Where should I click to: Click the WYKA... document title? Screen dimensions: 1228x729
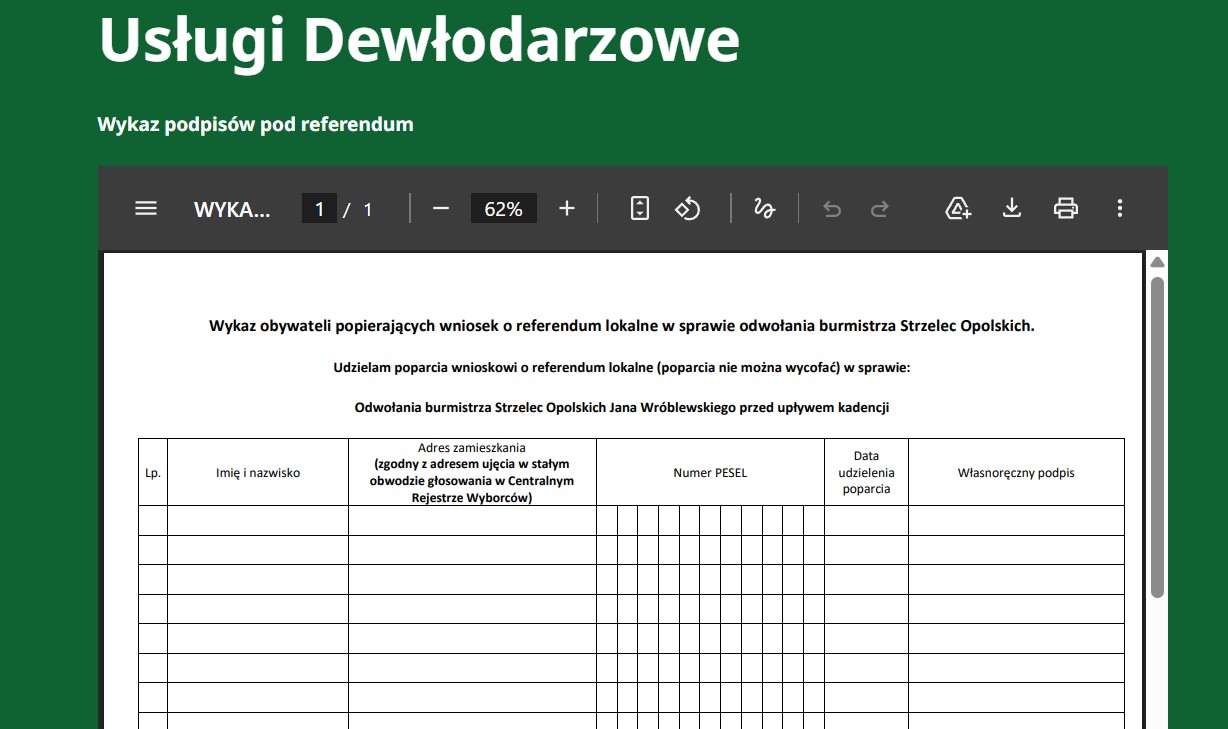click(x=232, y=209)
